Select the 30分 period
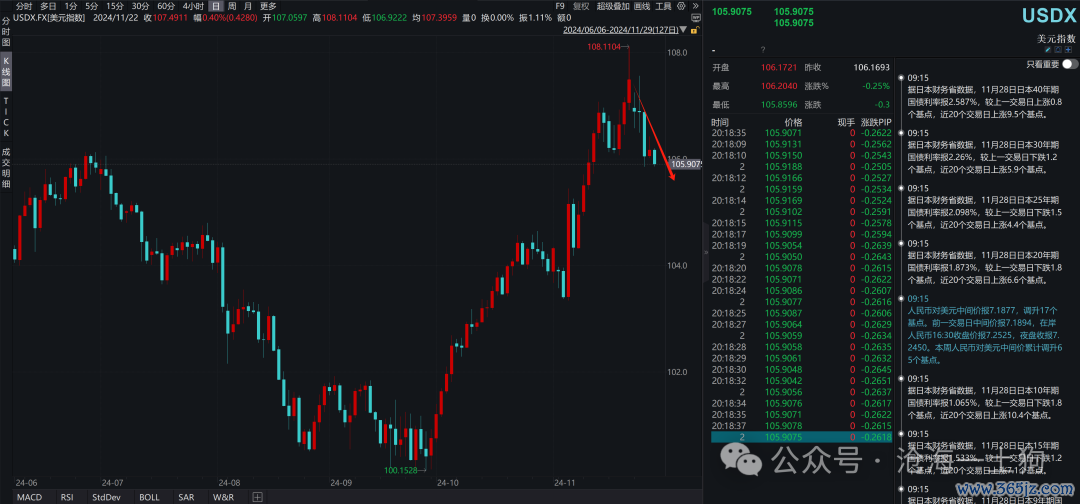Viewport: 1080px width, 504px height. (141, 6)
